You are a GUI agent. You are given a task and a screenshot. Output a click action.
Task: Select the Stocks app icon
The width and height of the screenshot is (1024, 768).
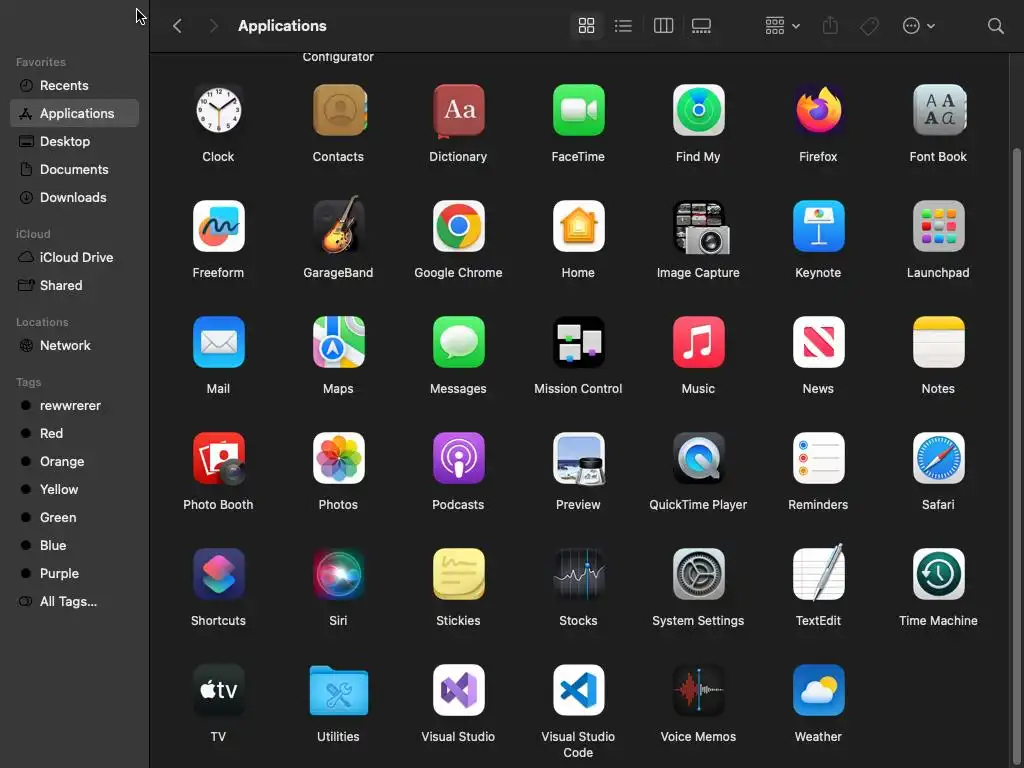click(578, 574)
